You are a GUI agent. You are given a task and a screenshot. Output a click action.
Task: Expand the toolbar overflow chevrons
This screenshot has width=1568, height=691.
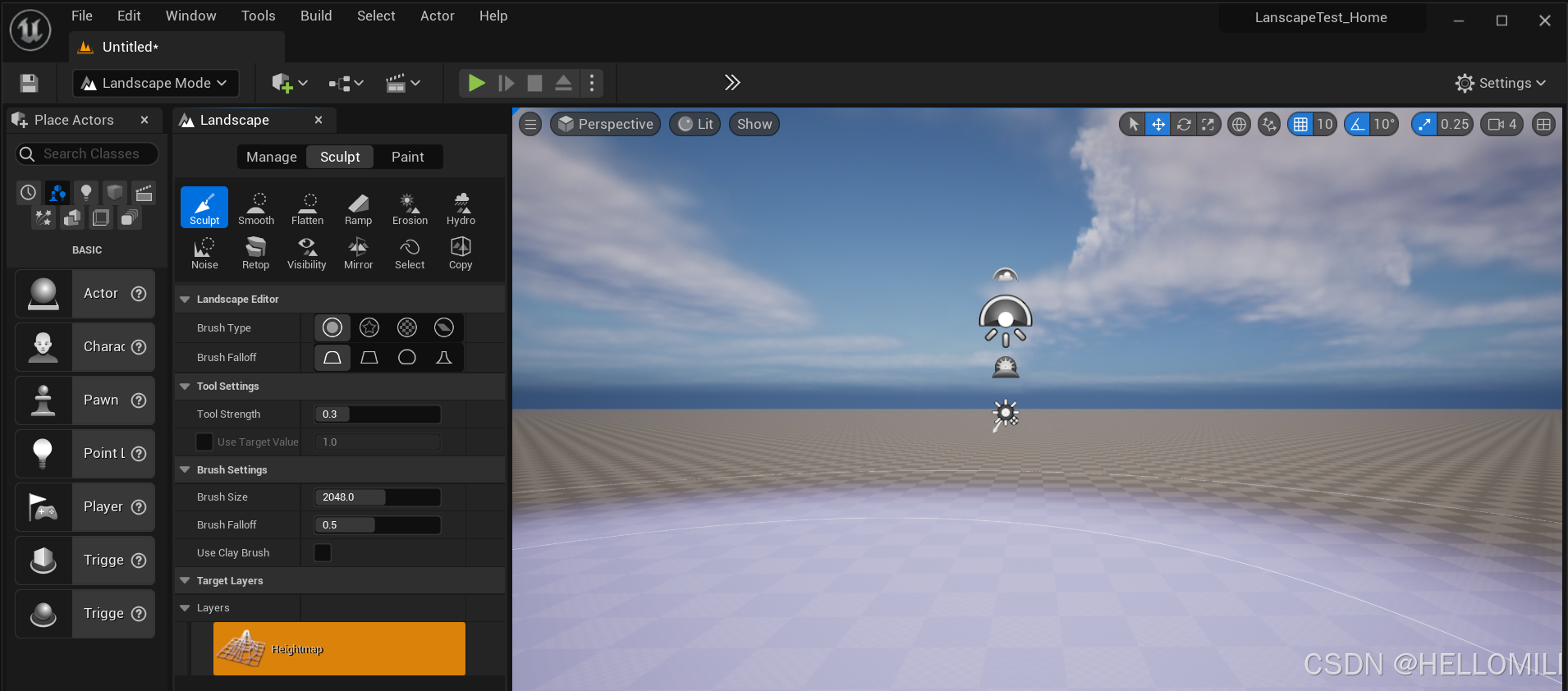tap(732, 82)
